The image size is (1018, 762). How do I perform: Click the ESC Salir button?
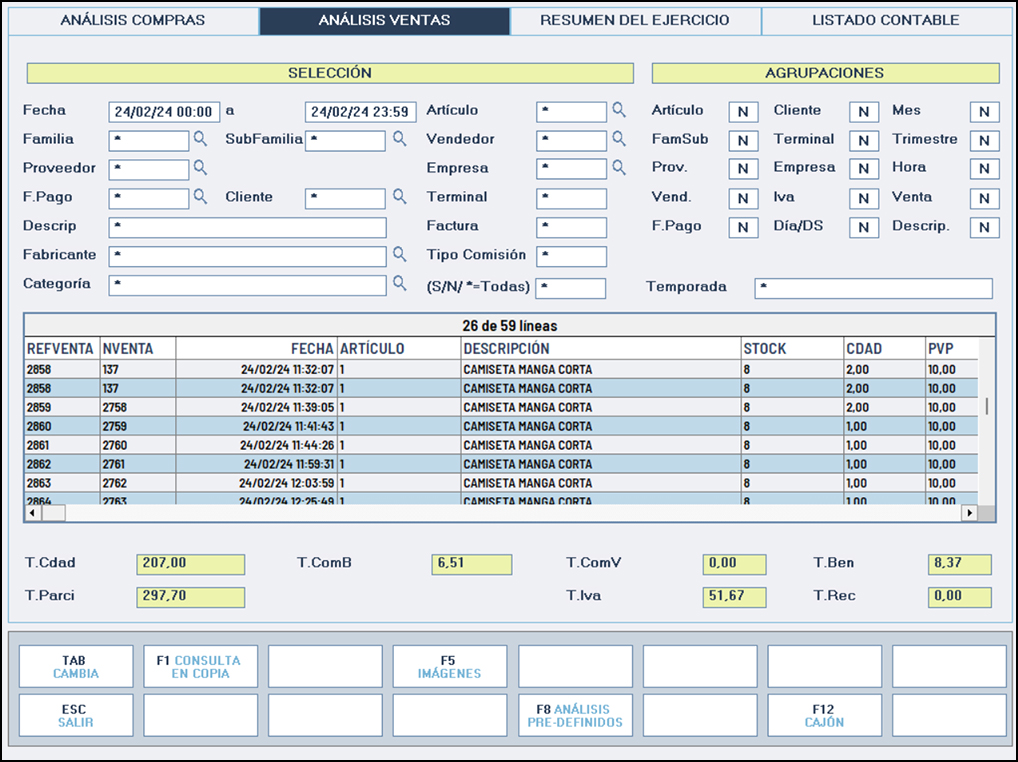76,715
